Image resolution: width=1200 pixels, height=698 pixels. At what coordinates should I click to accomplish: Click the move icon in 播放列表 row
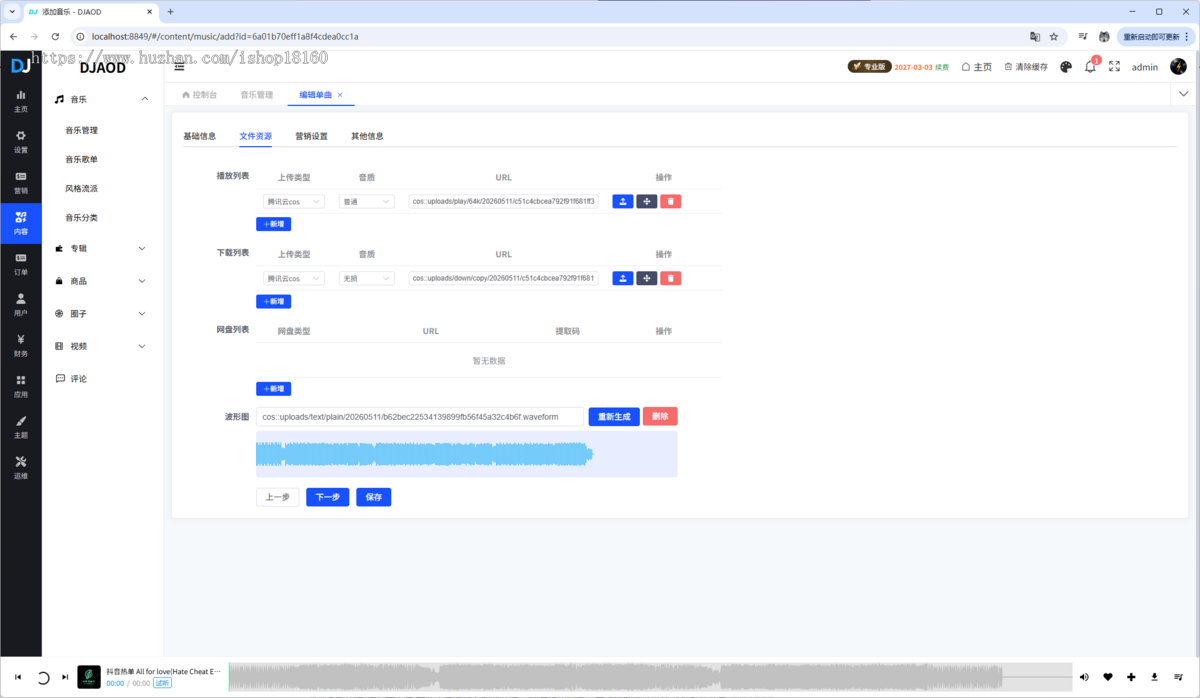click(x=647, y=201)
